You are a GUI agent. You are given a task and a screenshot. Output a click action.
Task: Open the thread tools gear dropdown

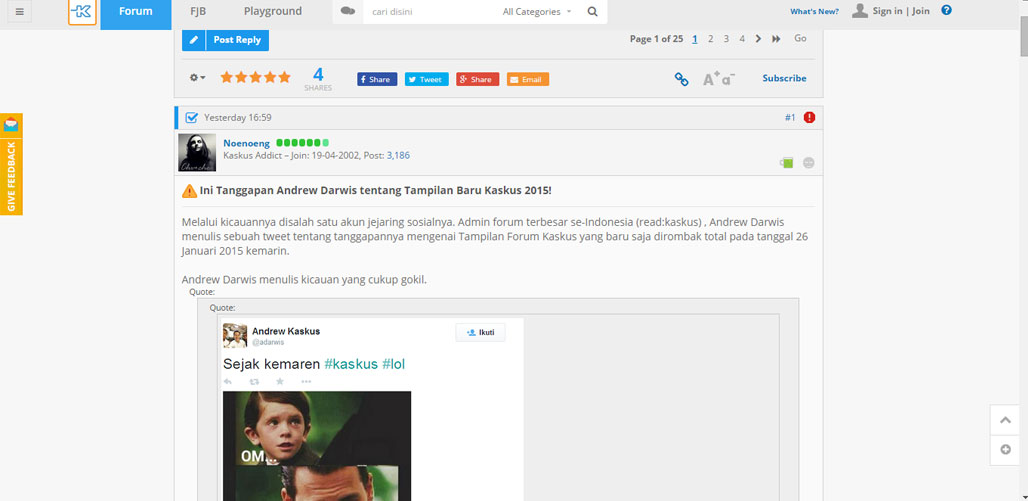pyautogui.click(x=197, y=77)
